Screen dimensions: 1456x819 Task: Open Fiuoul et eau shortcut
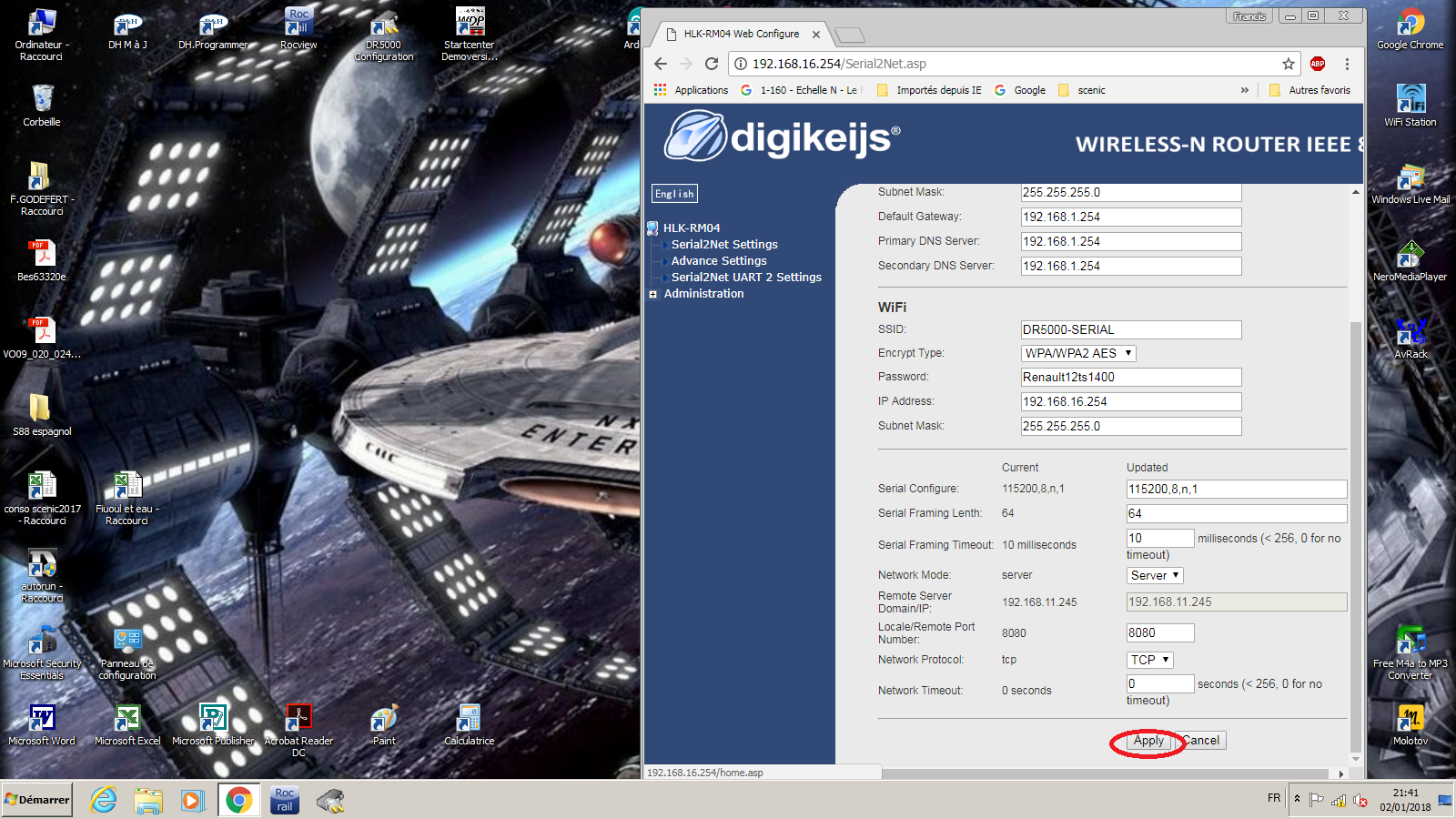(127, 499)
